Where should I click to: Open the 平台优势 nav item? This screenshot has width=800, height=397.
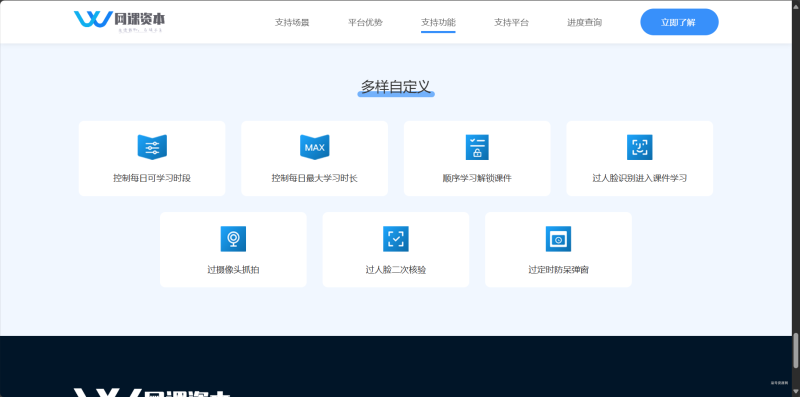click(x=365, y=22)
